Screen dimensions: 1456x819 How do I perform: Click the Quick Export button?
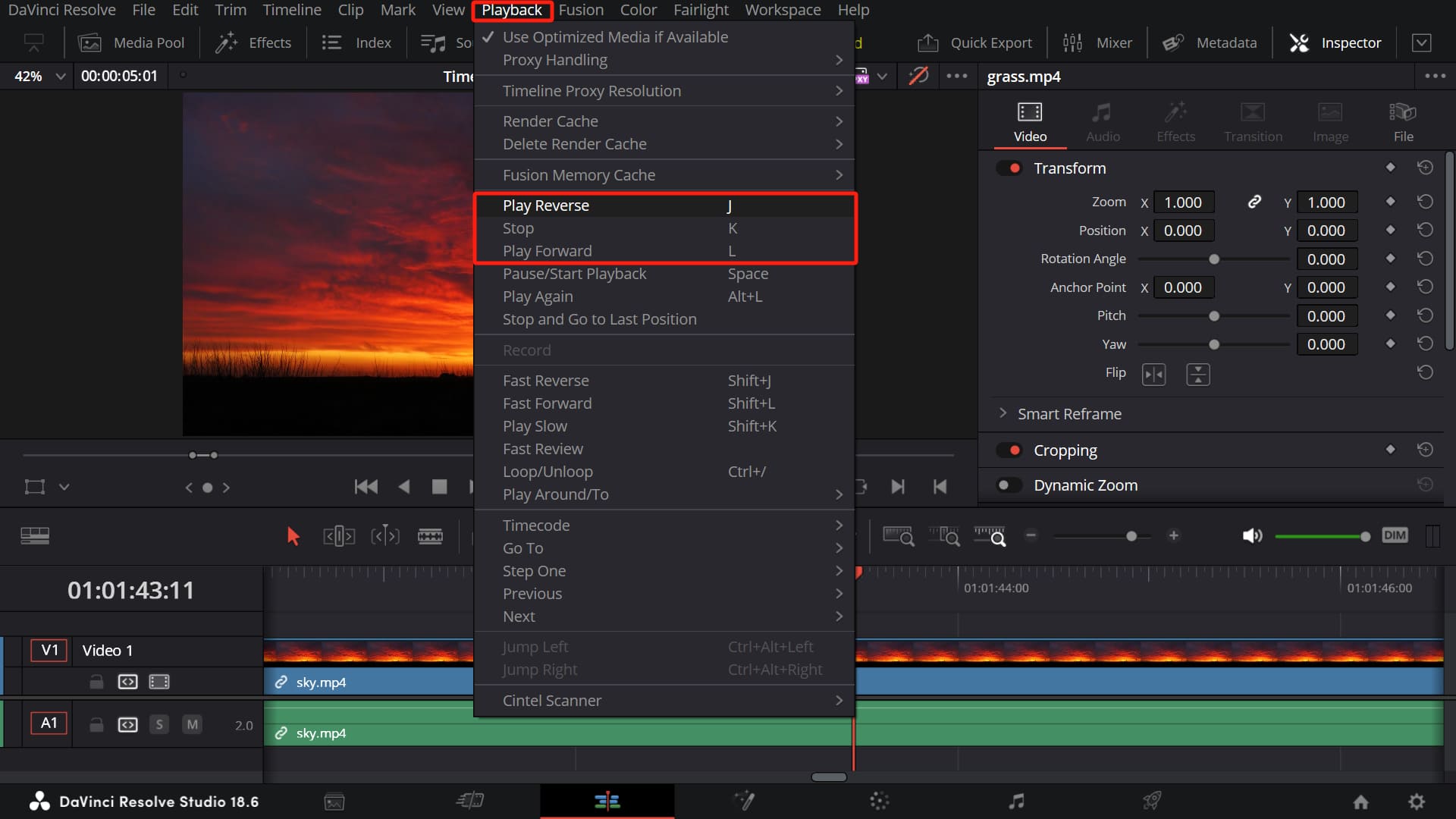974,42
